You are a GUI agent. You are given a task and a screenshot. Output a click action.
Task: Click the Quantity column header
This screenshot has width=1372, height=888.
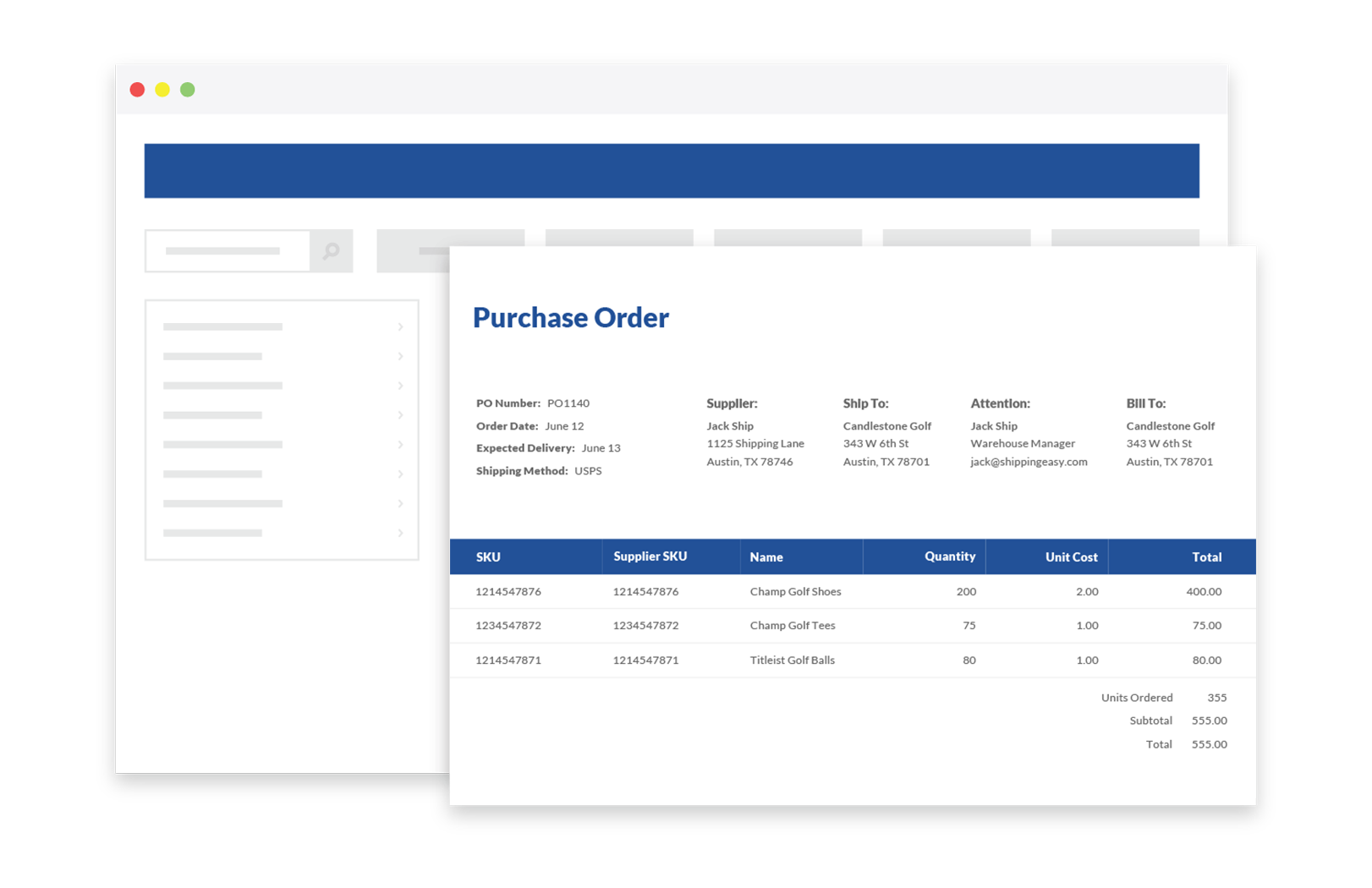950,556
